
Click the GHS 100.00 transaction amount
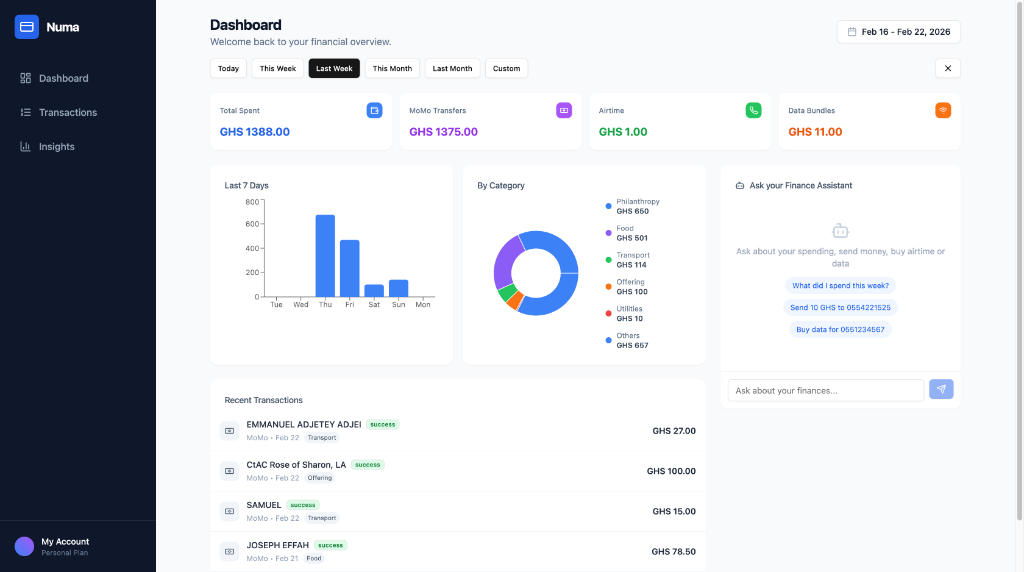(671, 471)
